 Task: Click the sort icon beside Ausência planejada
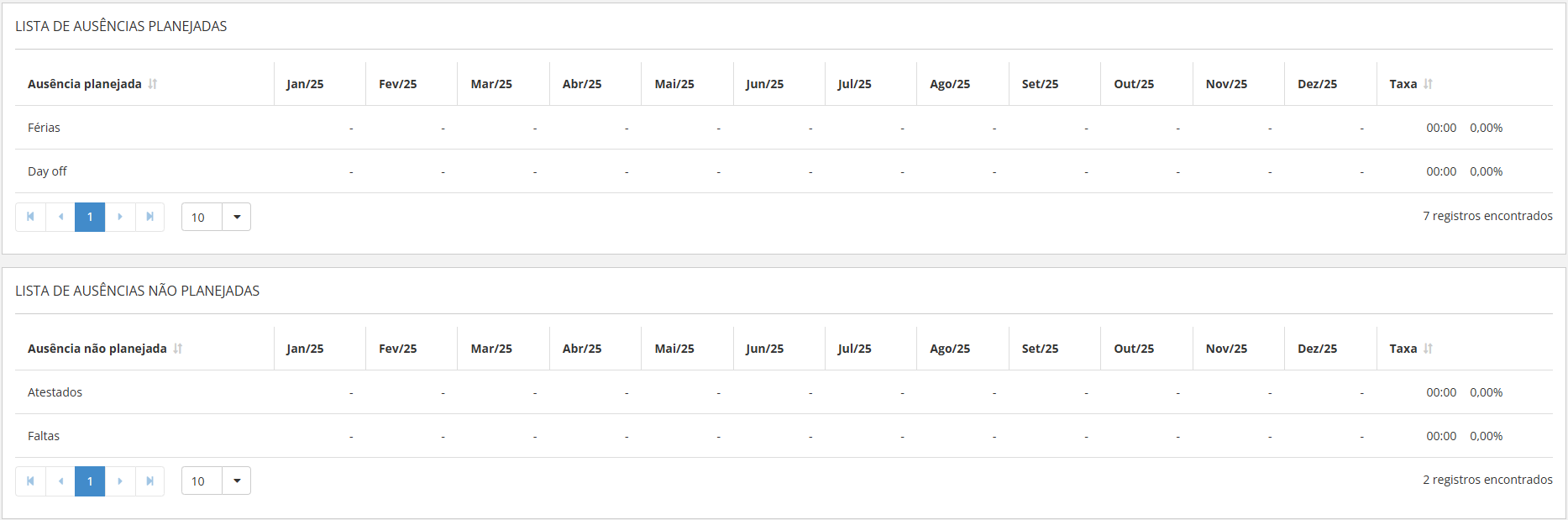(155, 83)
